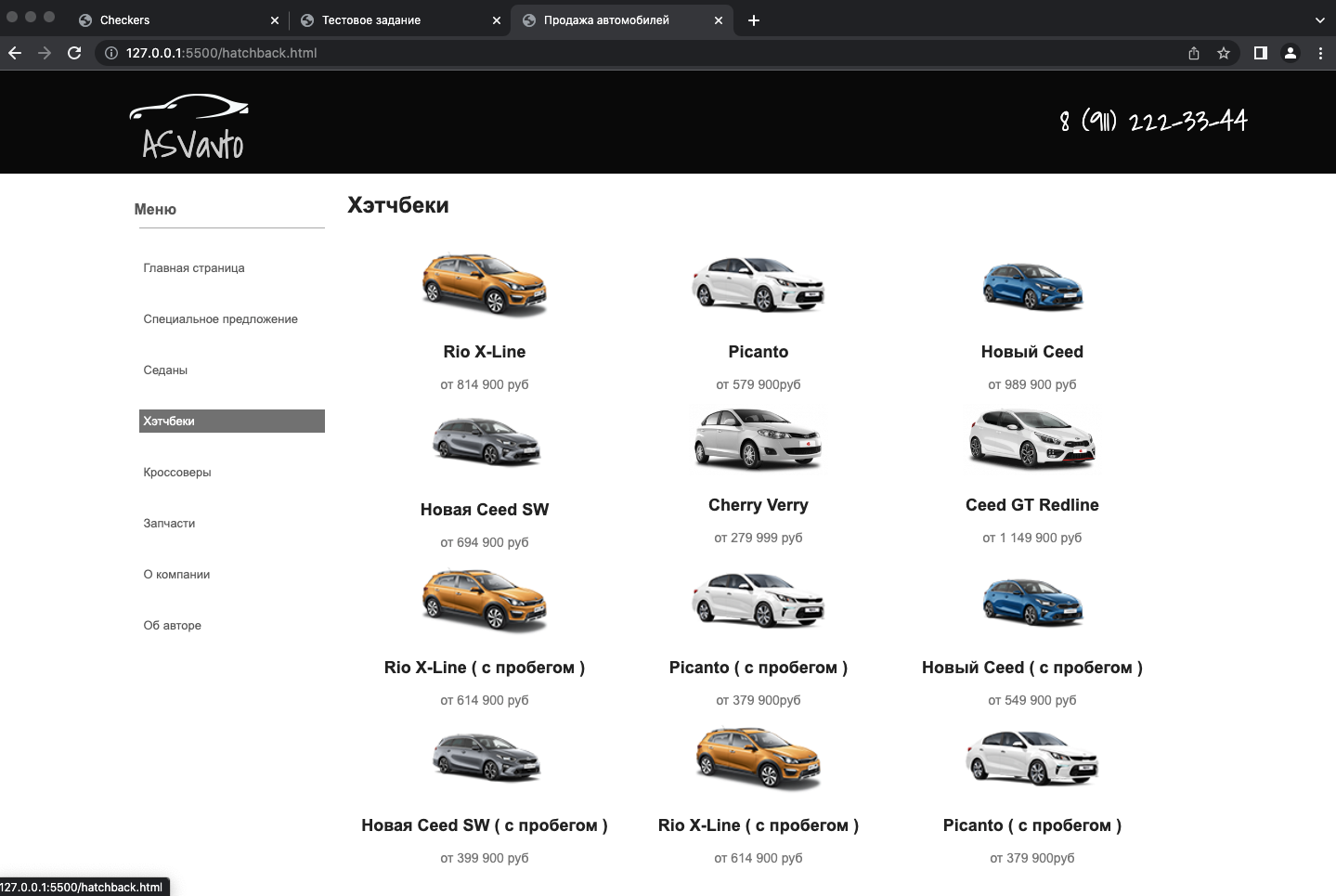Image resolution: width=1336 pixels, height=896 pixels.
Task: Click the Rio X-Line car photo
Action: 484,285
